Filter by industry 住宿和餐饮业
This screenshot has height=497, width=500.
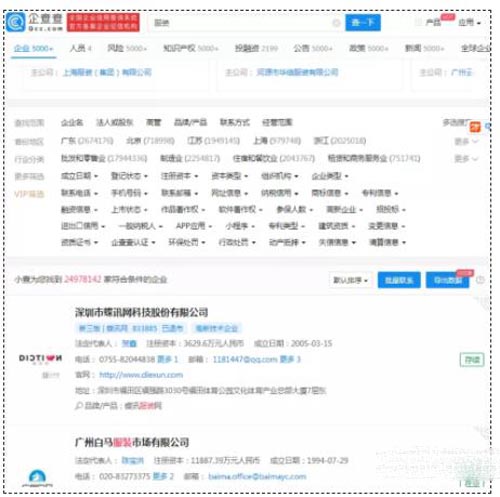(x=274, y=158)
